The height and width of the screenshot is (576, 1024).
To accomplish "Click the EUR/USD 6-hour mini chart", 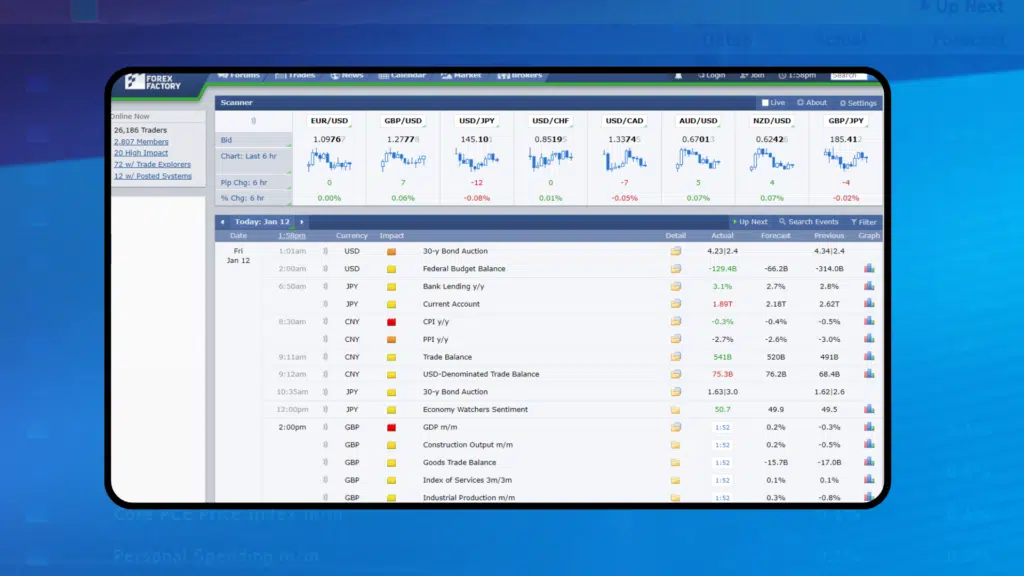I will coord(329,160).
